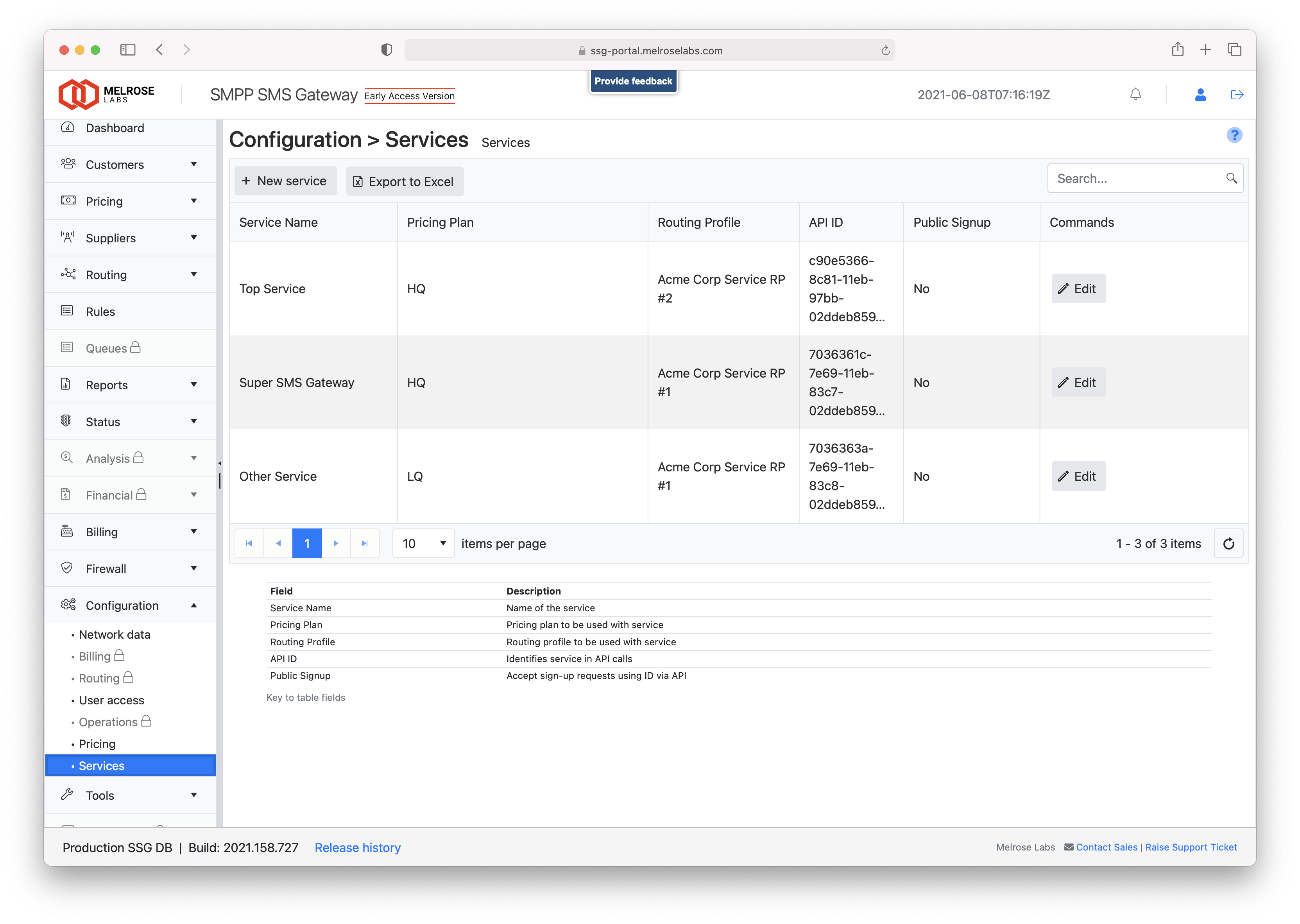Screen dimensions: 1300x924
Task: Collapse the sidebar splitter handle
Action: (220, 464)
